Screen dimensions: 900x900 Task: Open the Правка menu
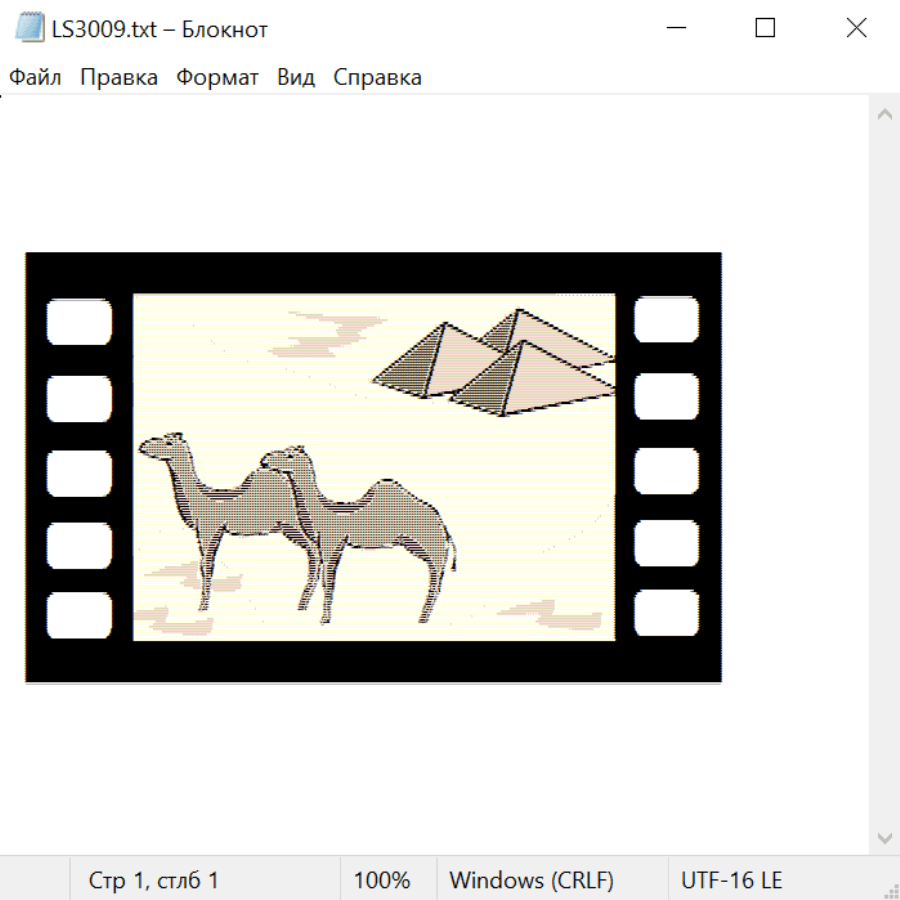coord(118,77)
